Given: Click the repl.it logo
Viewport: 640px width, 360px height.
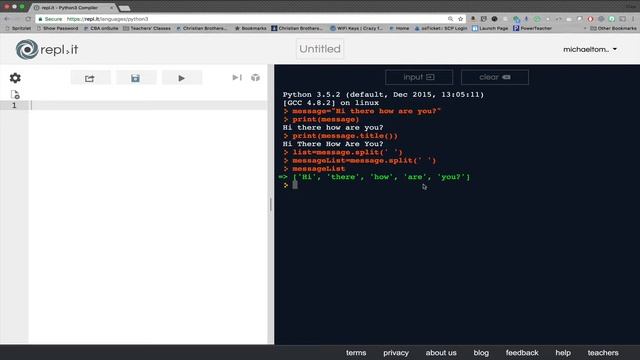Looking at the screenshot, I should [47, 49].
